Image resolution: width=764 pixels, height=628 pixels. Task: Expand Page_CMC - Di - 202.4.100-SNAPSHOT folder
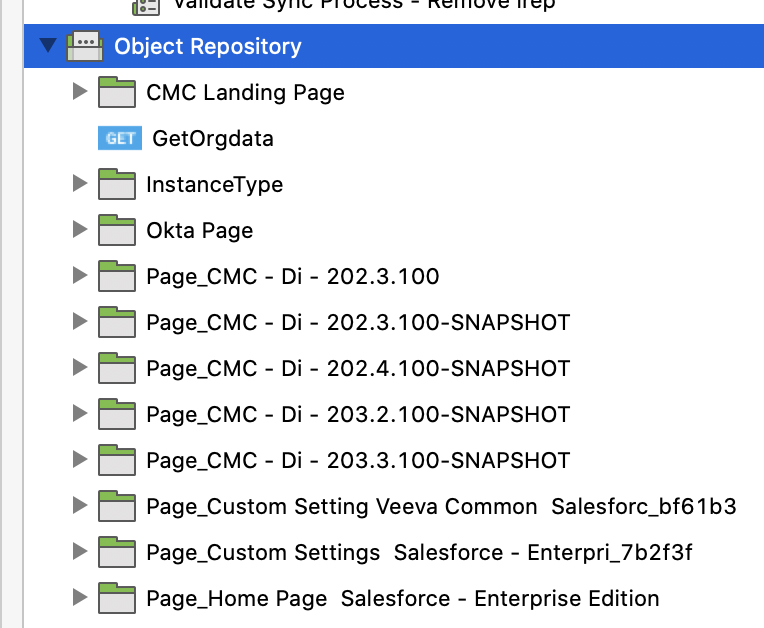click(x=81, y=368)
